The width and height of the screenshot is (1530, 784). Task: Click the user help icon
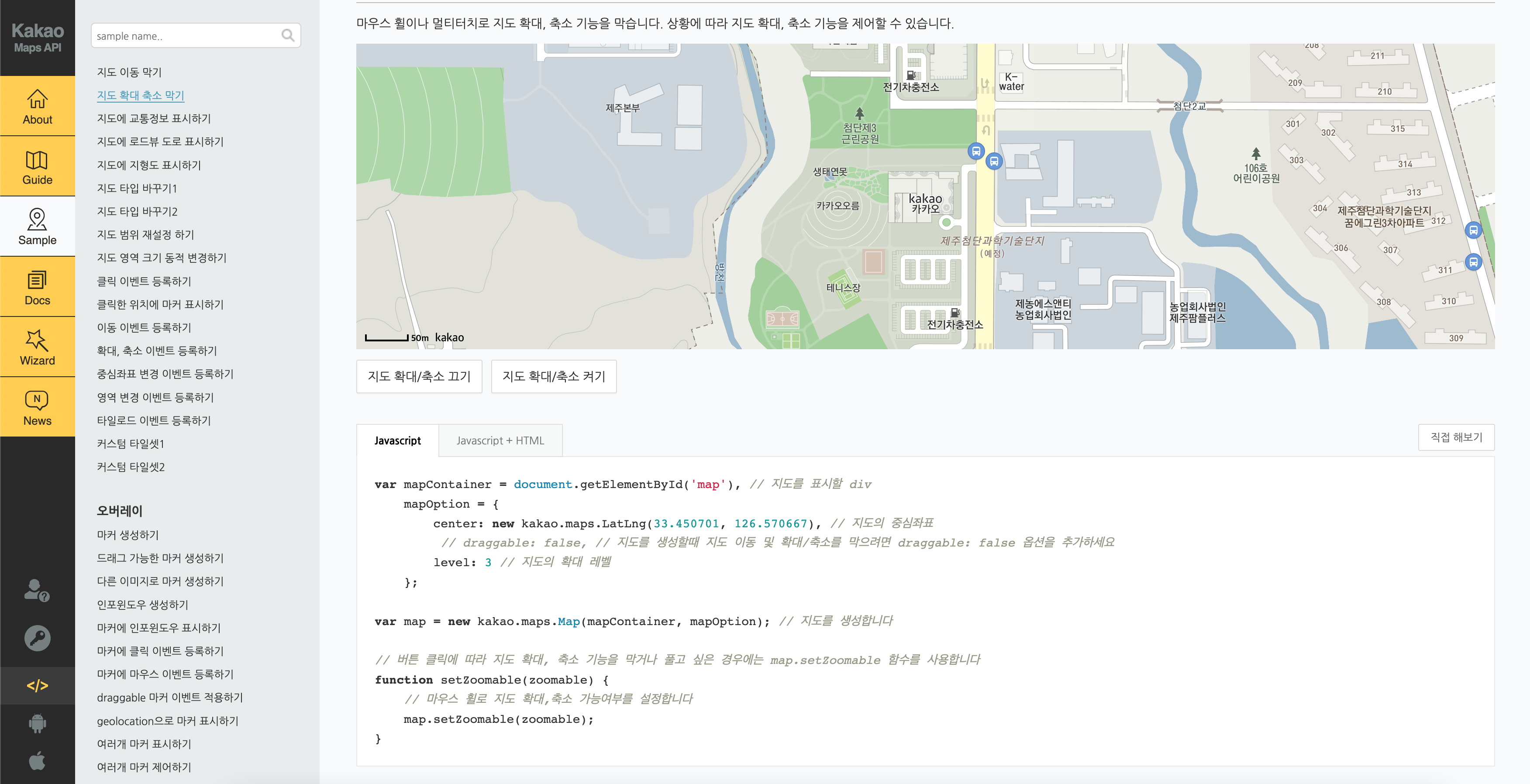tap(37, 590)
